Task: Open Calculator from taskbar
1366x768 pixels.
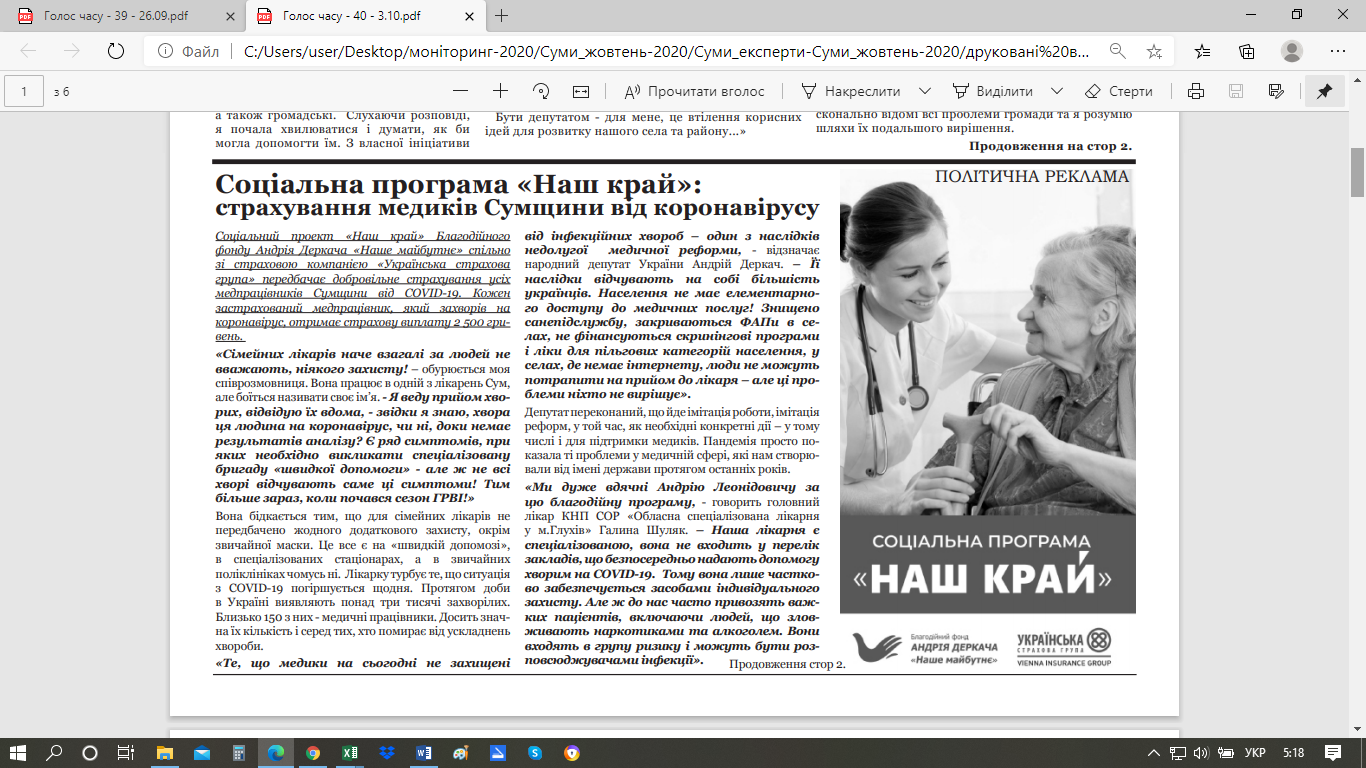Action: [x=239, y=752]
